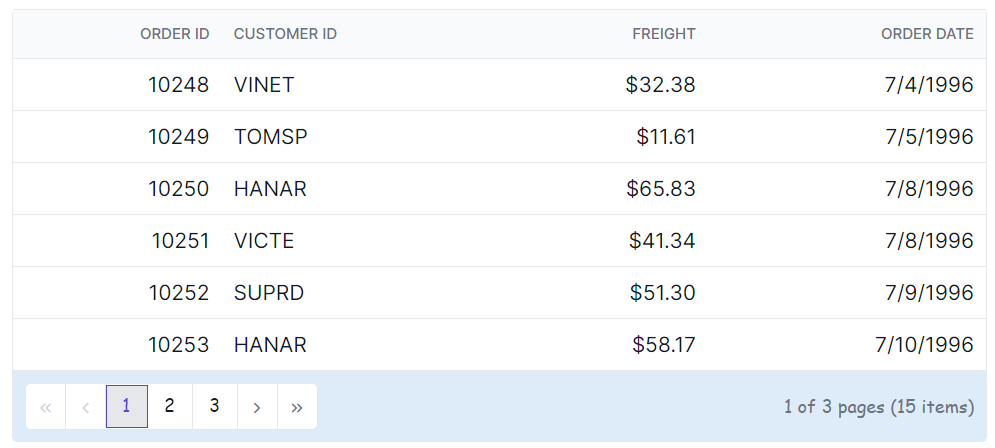The height and width of the screenshot is (448, 995).
Task: Sort by the Freight column header
Action: tap(663, 34)
